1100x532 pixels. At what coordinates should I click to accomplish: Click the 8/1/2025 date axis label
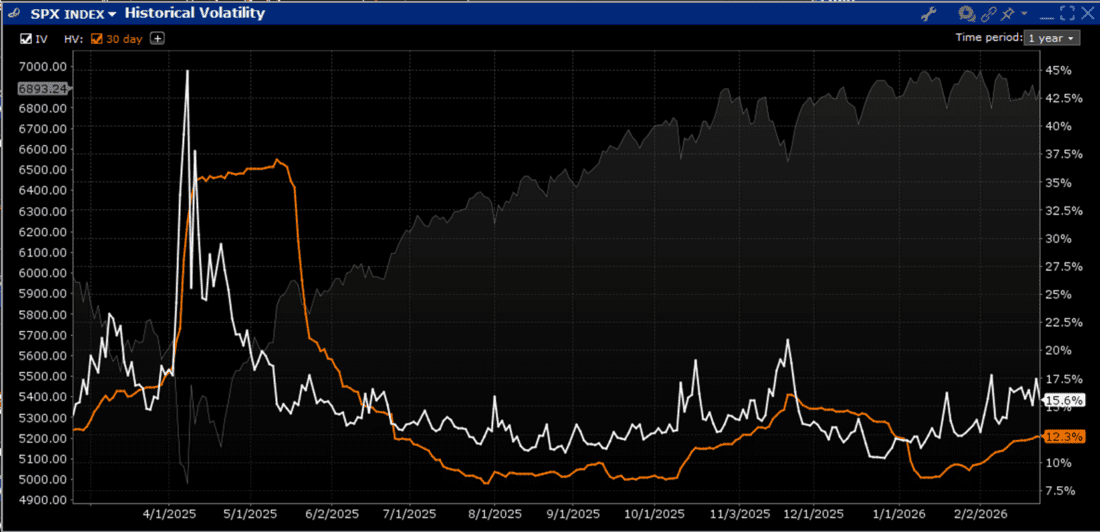pyautogui.click(x=495, y=514)
